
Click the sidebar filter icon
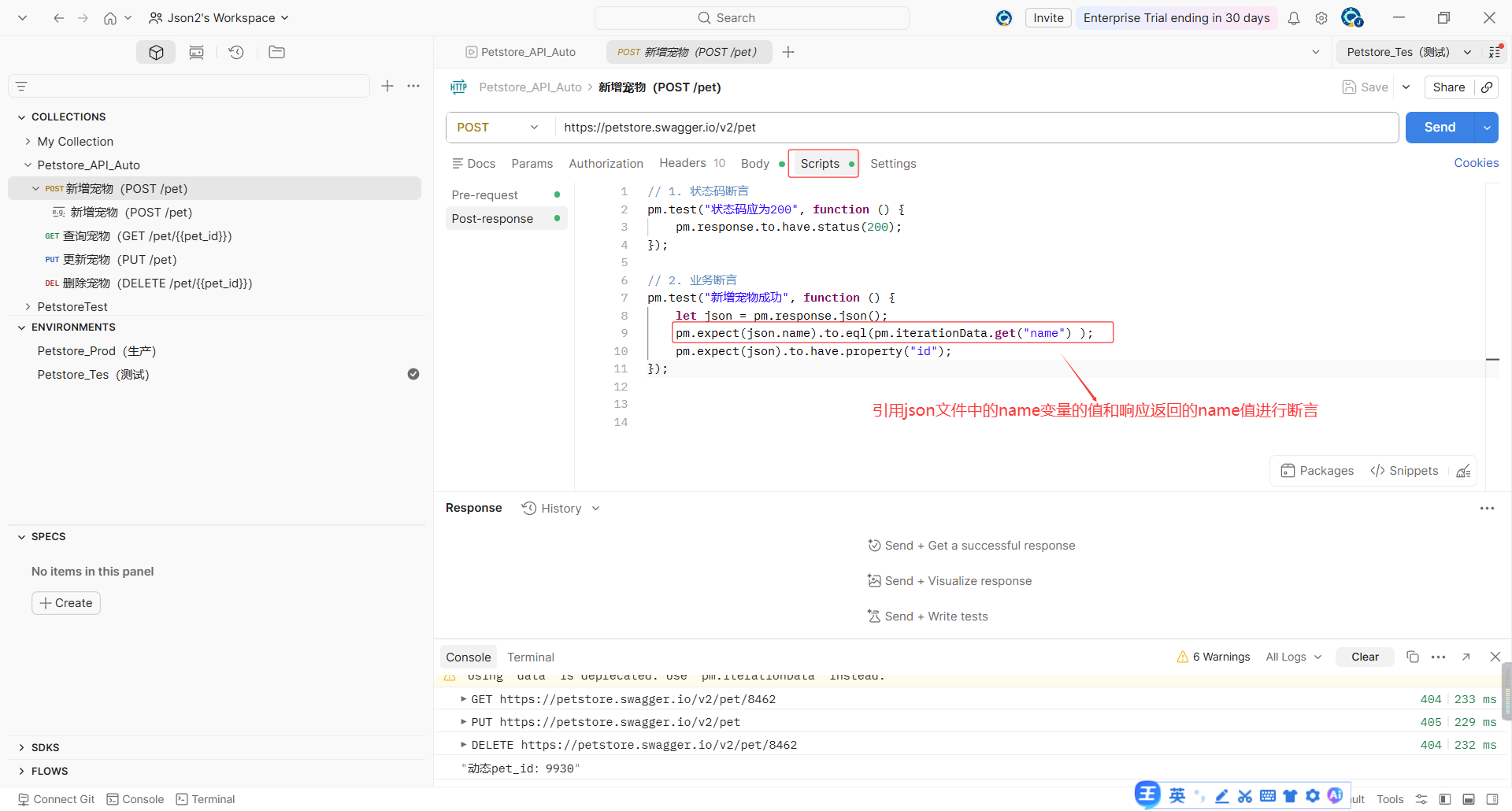[x=21, y=86]
